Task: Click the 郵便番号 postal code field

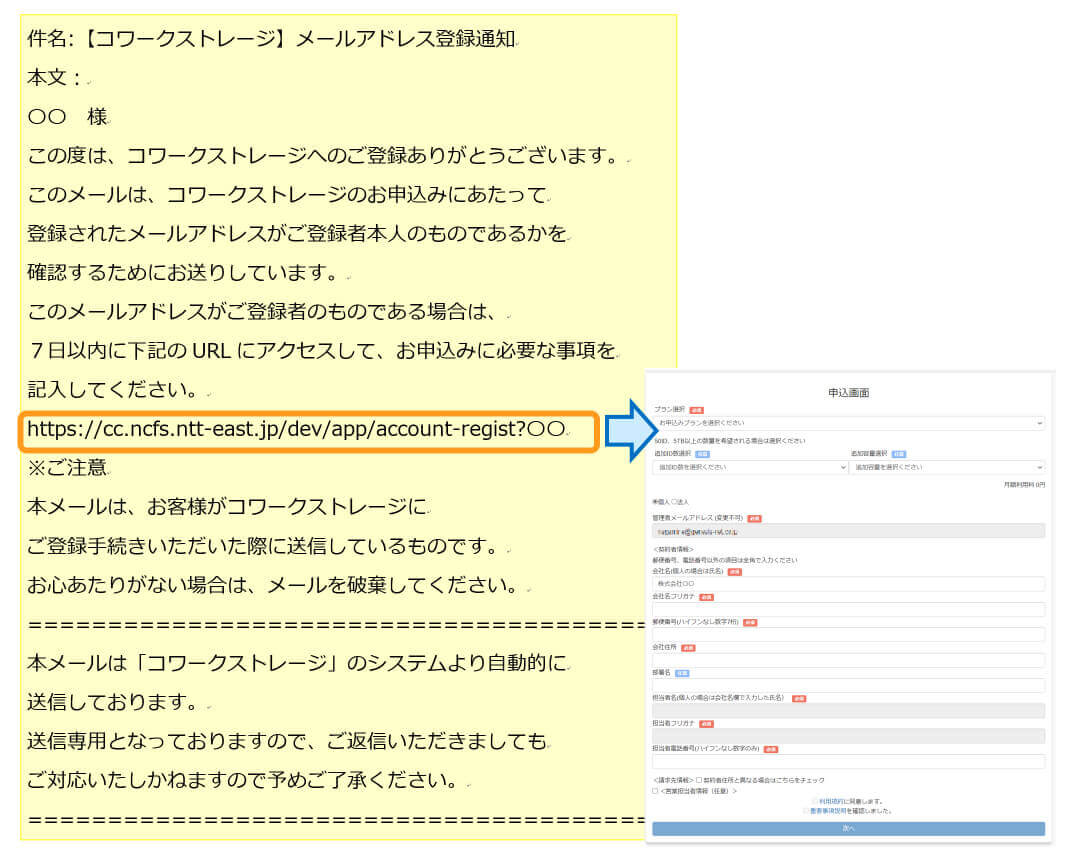Action: pos(848,634)
